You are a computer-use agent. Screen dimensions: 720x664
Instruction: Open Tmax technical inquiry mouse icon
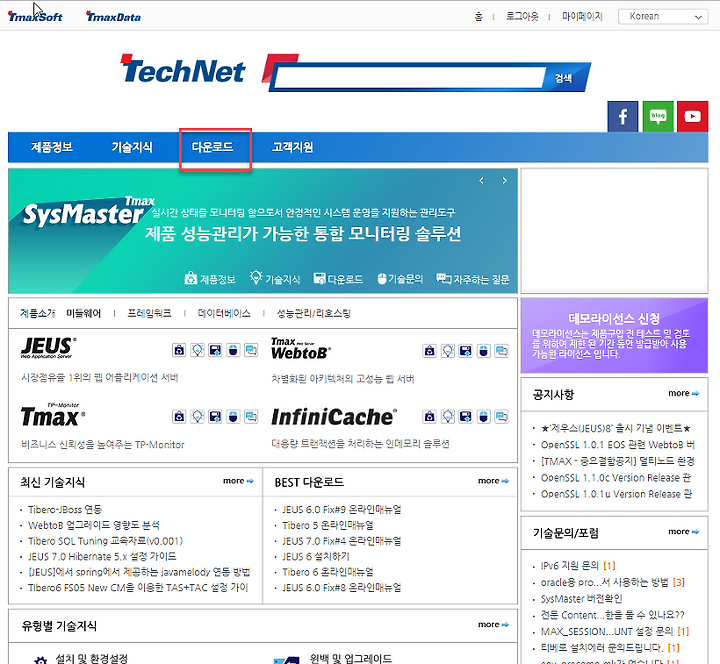tap(233, 416)
